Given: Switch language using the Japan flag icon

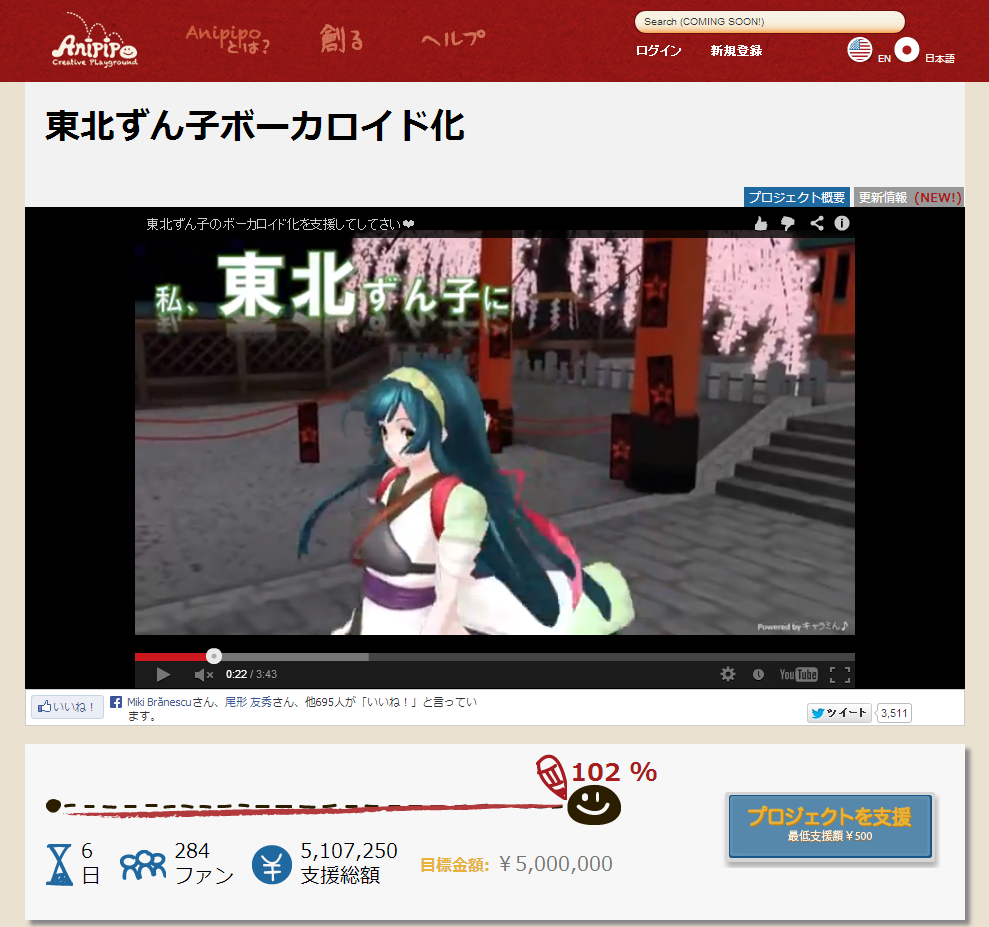Looking at the screenshot, I should point(906,50).
